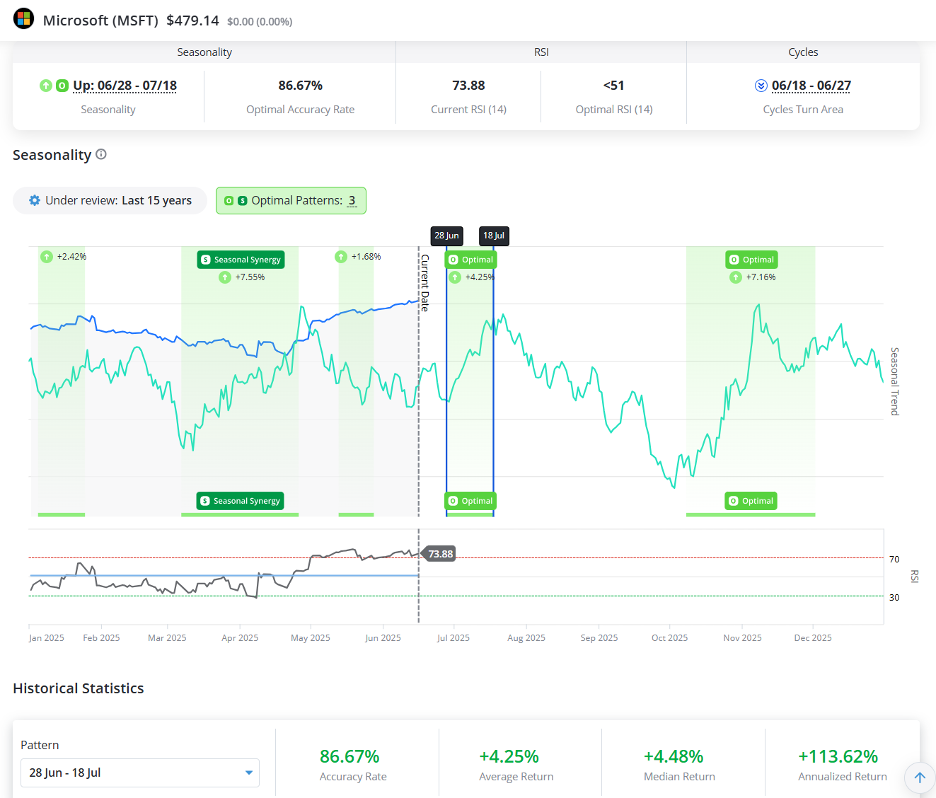936x798 pixels.
Task: Select the Seasonality header tab
Action: click(x=204, y=52)
